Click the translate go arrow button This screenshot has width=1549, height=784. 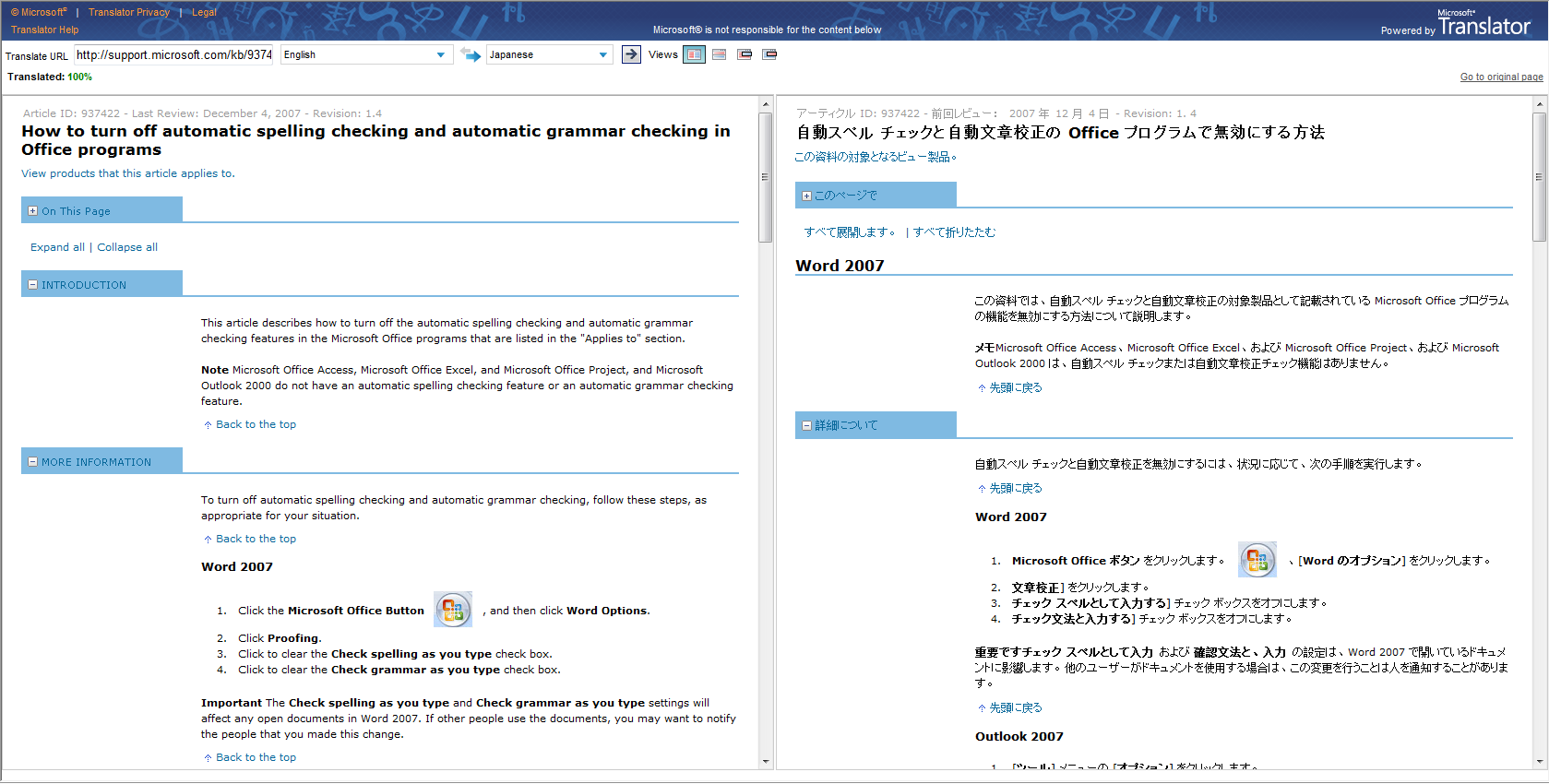631,54
